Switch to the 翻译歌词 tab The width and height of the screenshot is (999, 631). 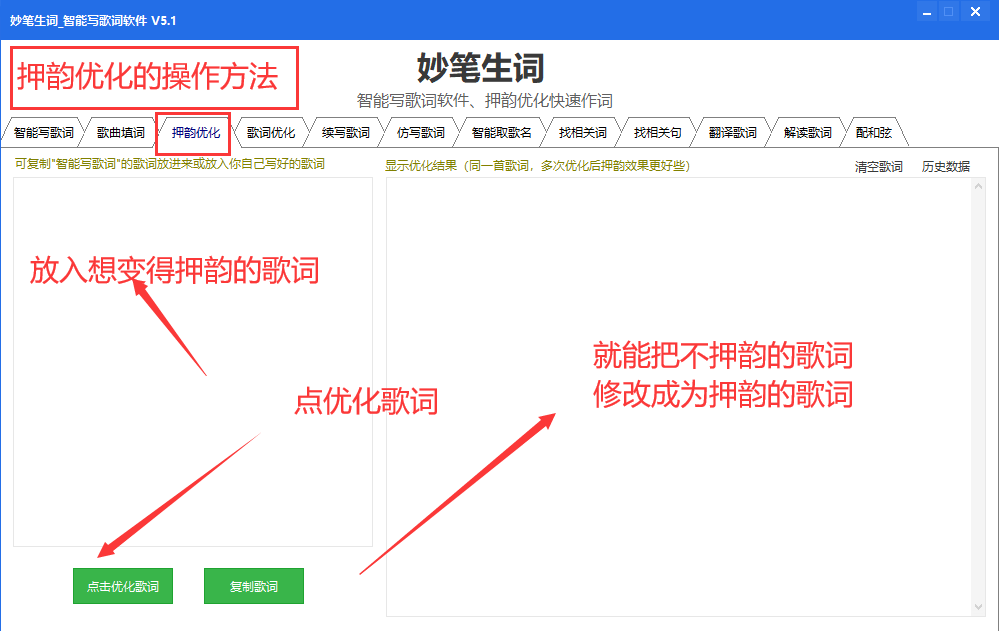coord(733,133)
